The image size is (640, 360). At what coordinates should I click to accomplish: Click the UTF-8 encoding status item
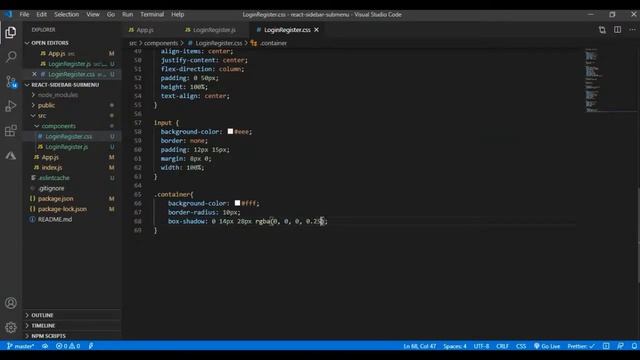481,346
